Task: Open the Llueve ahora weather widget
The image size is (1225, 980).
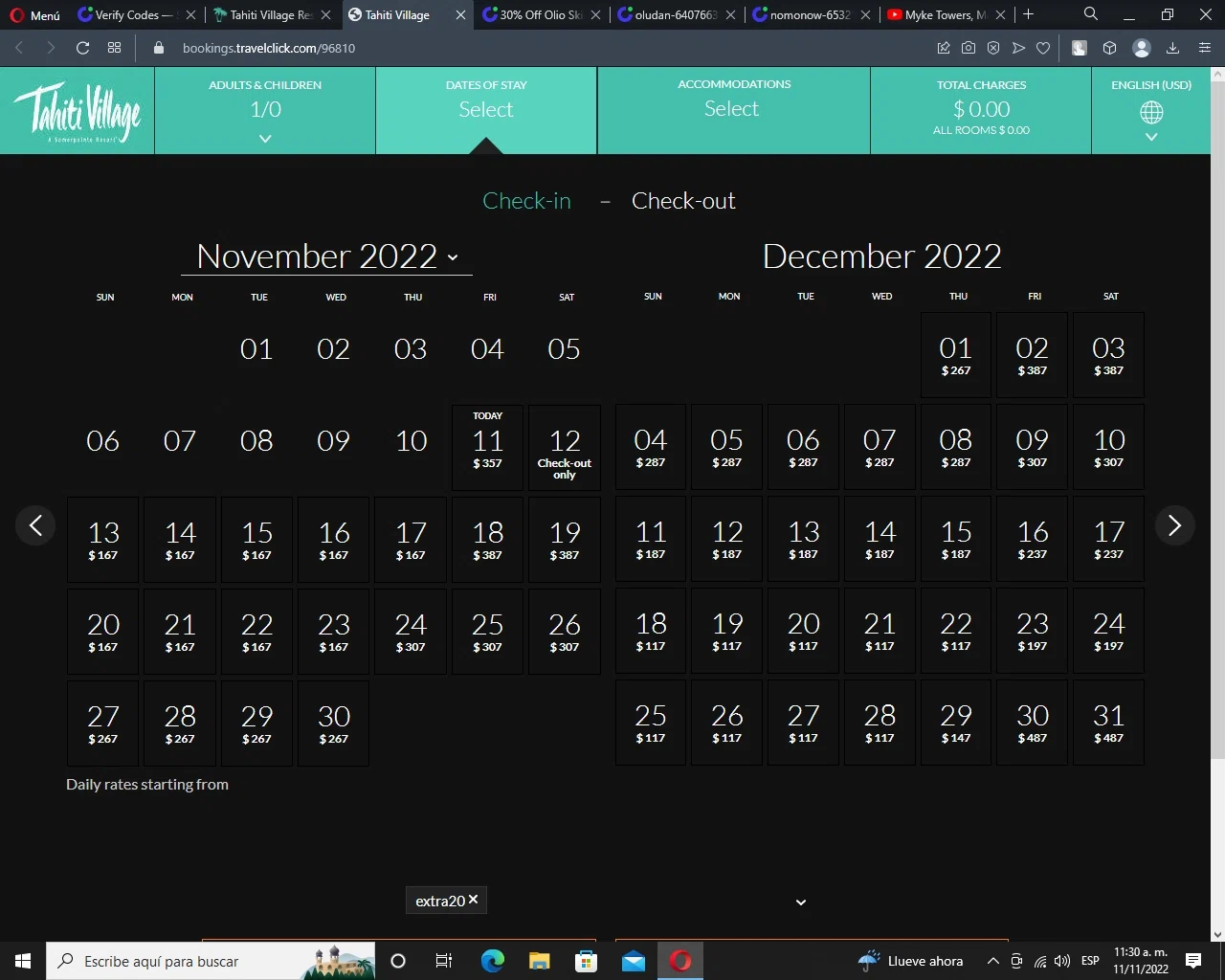Action: pyautogui.click(x=911, y=961)
